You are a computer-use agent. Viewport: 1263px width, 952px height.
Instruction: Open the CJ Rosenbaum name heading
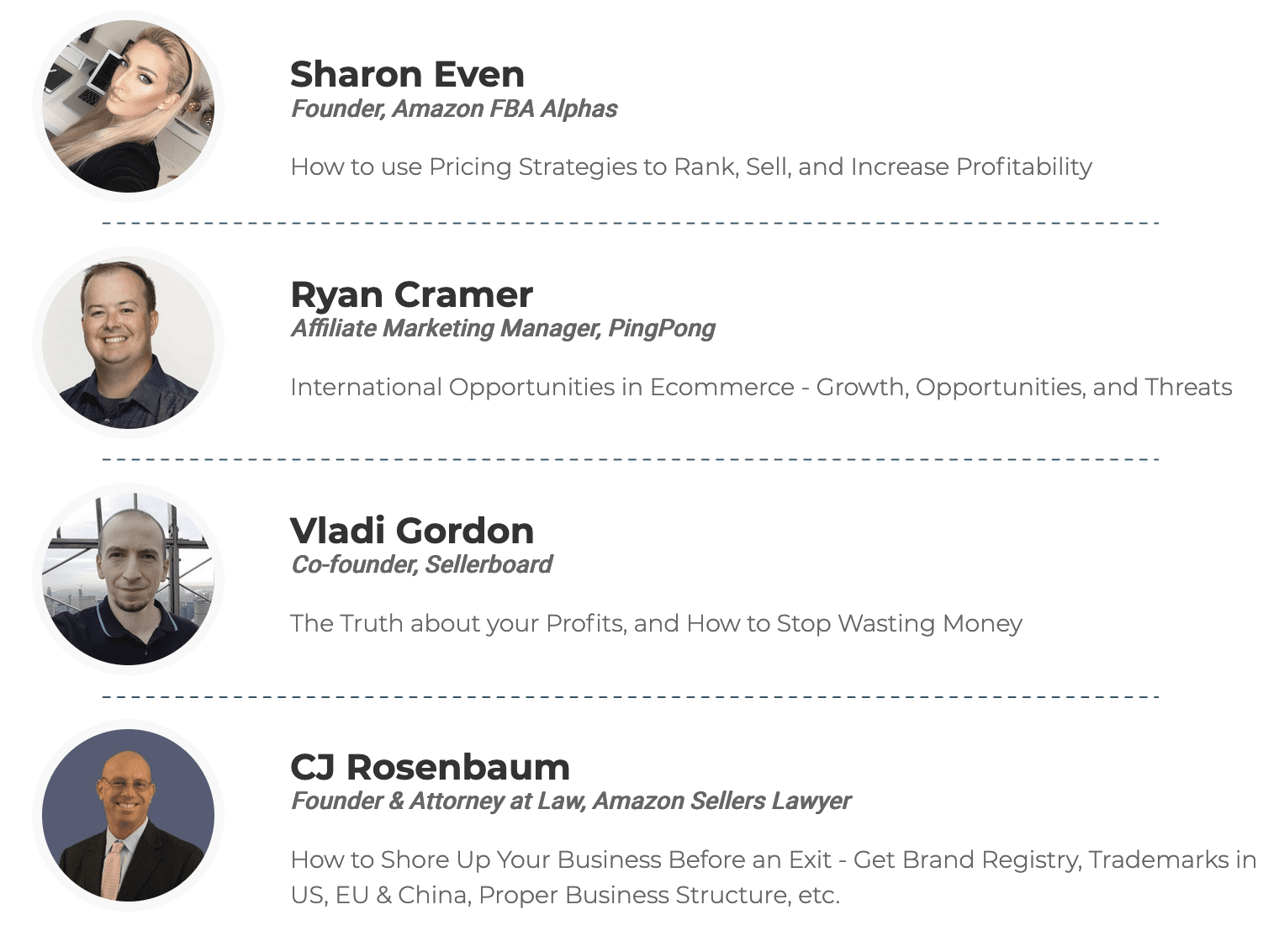430,767
